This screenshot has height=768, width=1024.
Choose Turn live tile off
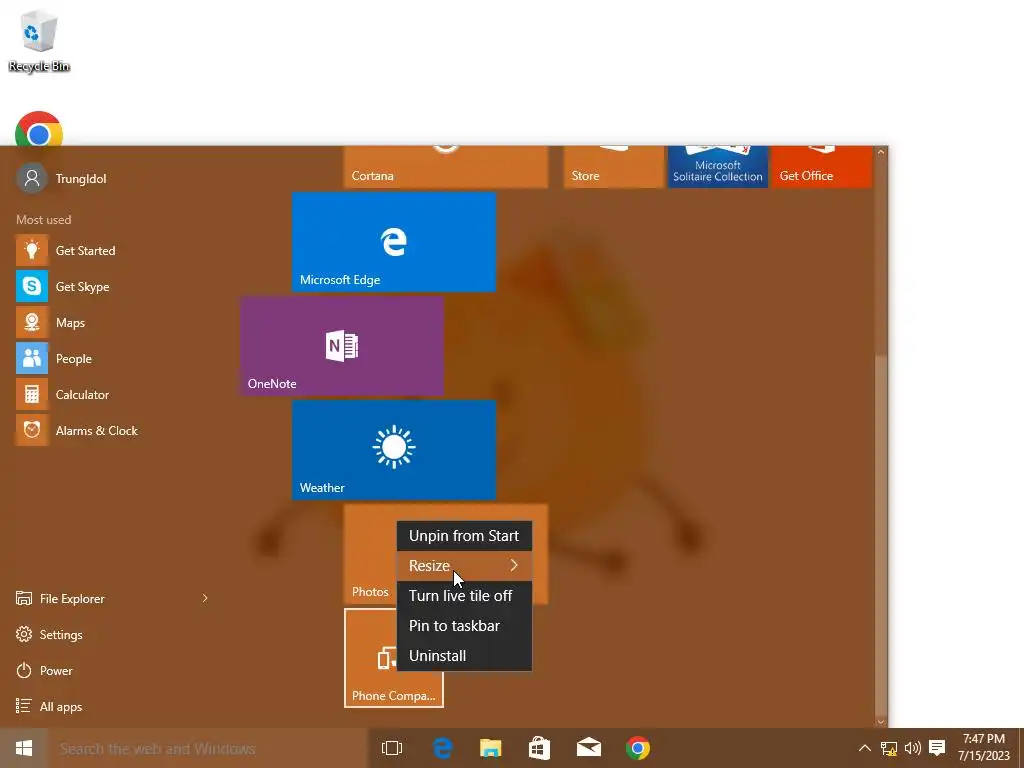coord(464,596)
